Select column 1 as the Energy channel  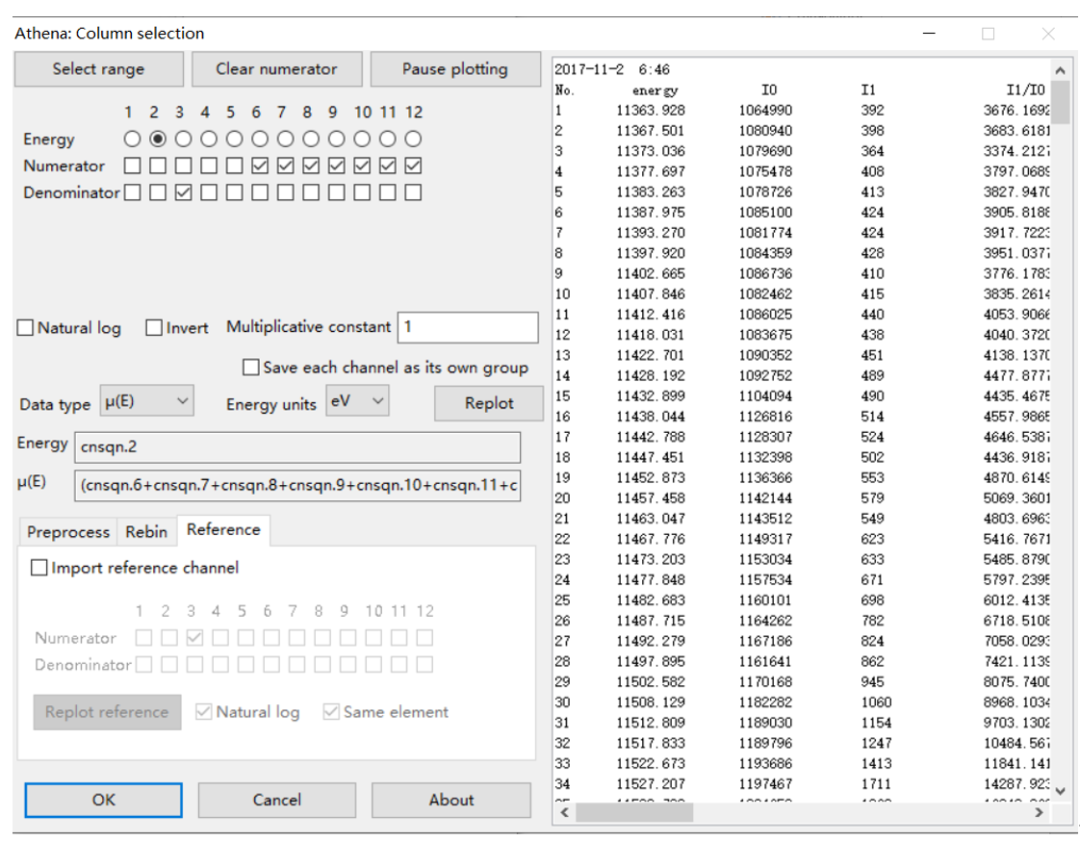coord(131,139)
